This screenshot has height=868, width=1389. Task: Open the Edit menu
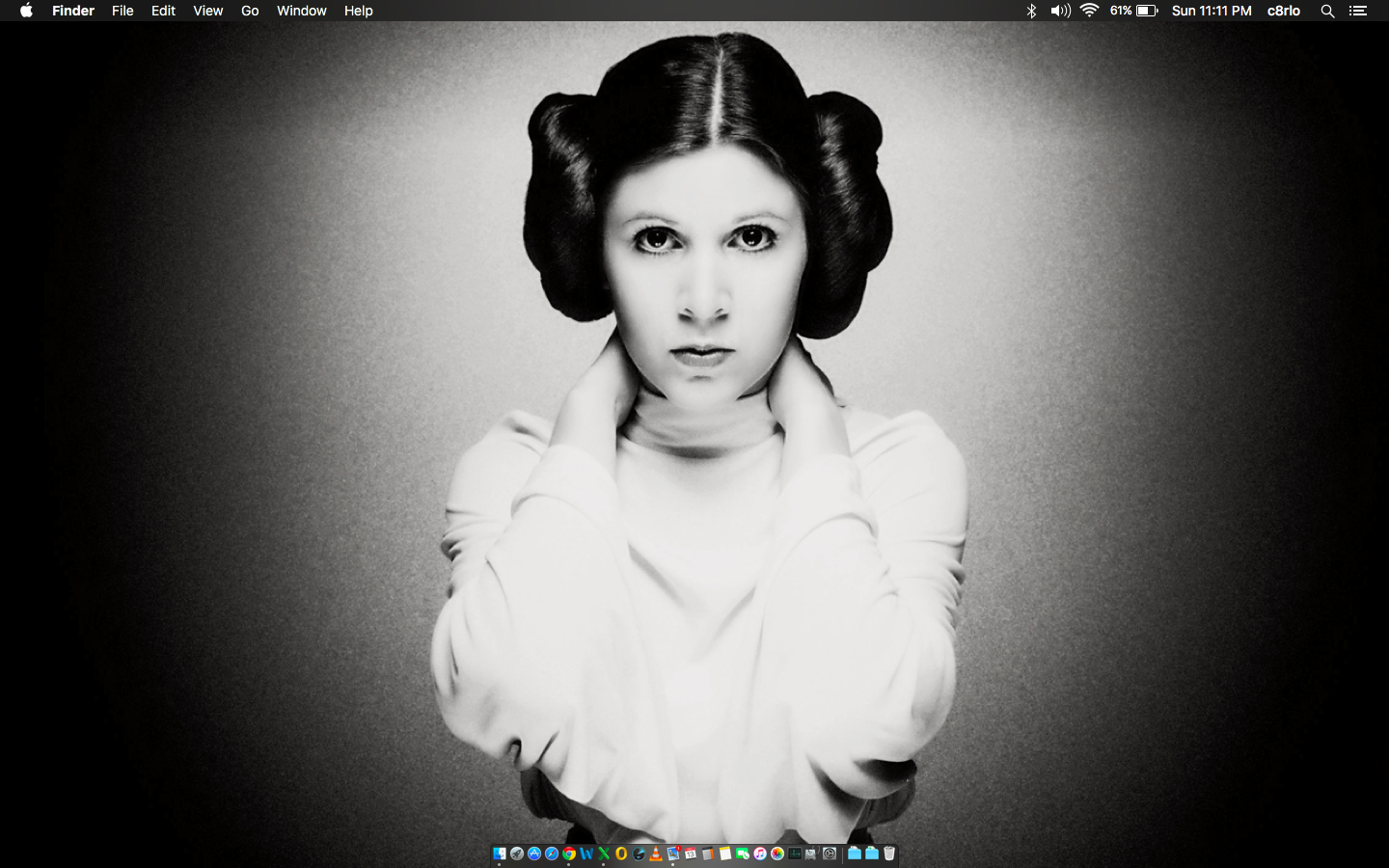pyautogui.click(x=163, y=11)
